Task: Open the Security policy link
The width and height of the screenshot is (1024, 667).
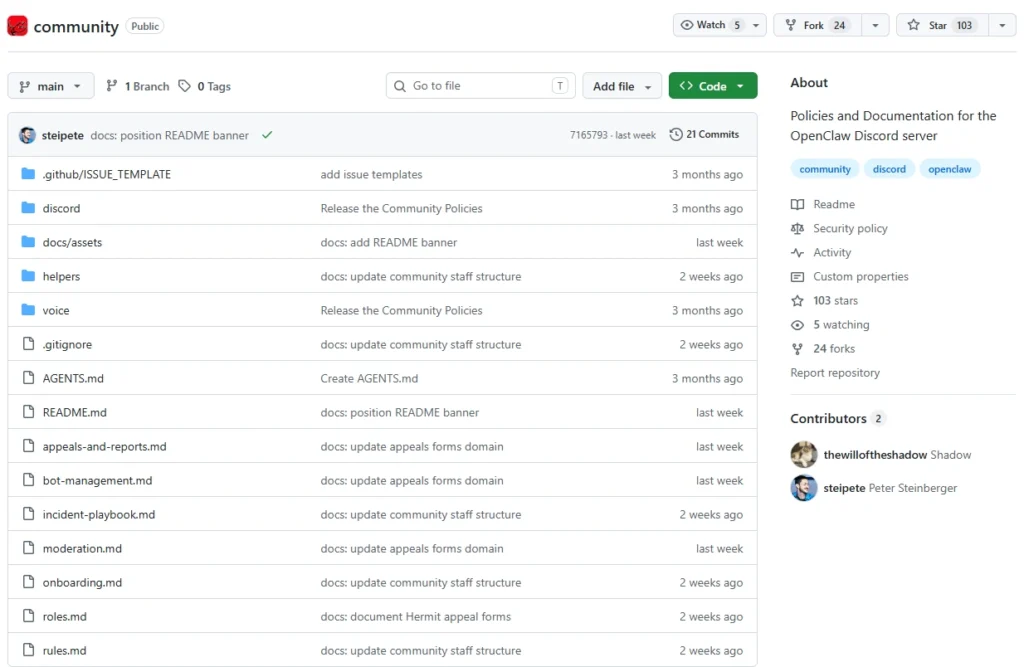Action: tap(850, 228)
